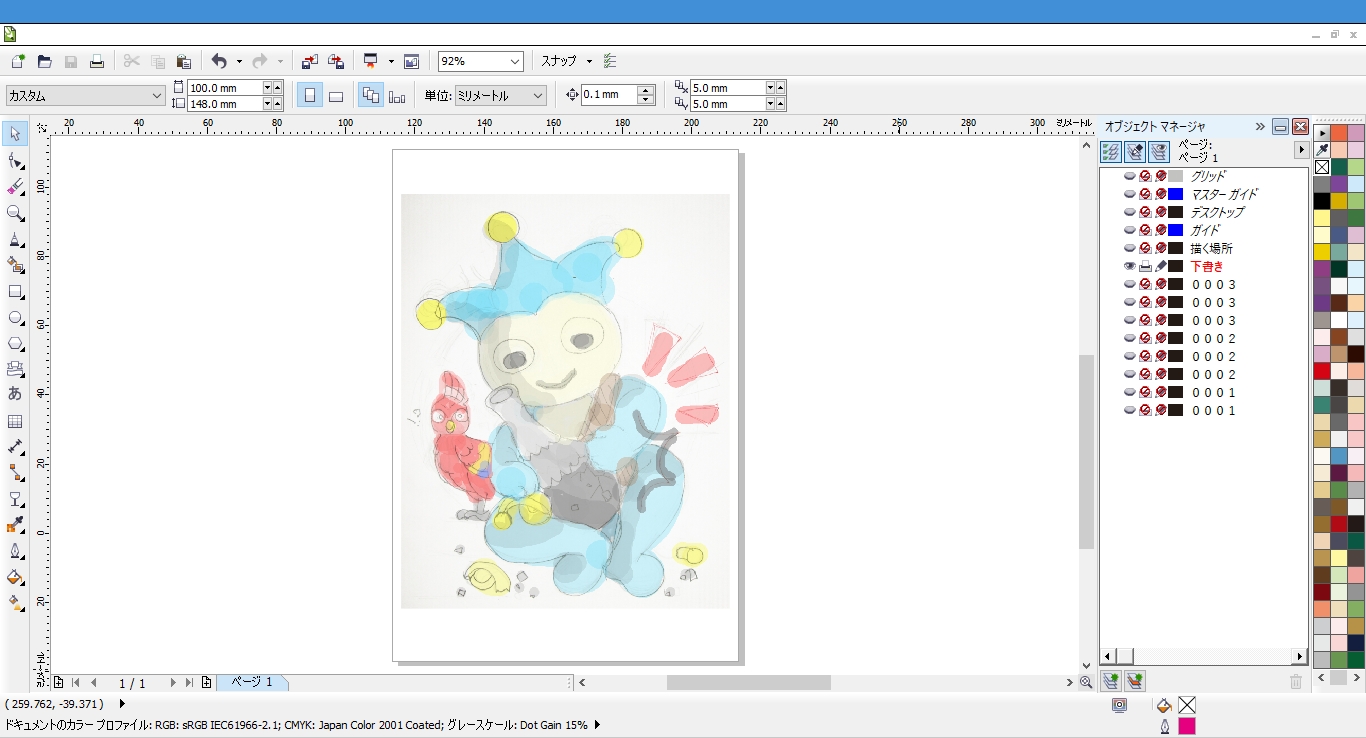The image size is (1366, 738).
Task: Choose the Text tool (あ)
Action: tap(15, 394)
